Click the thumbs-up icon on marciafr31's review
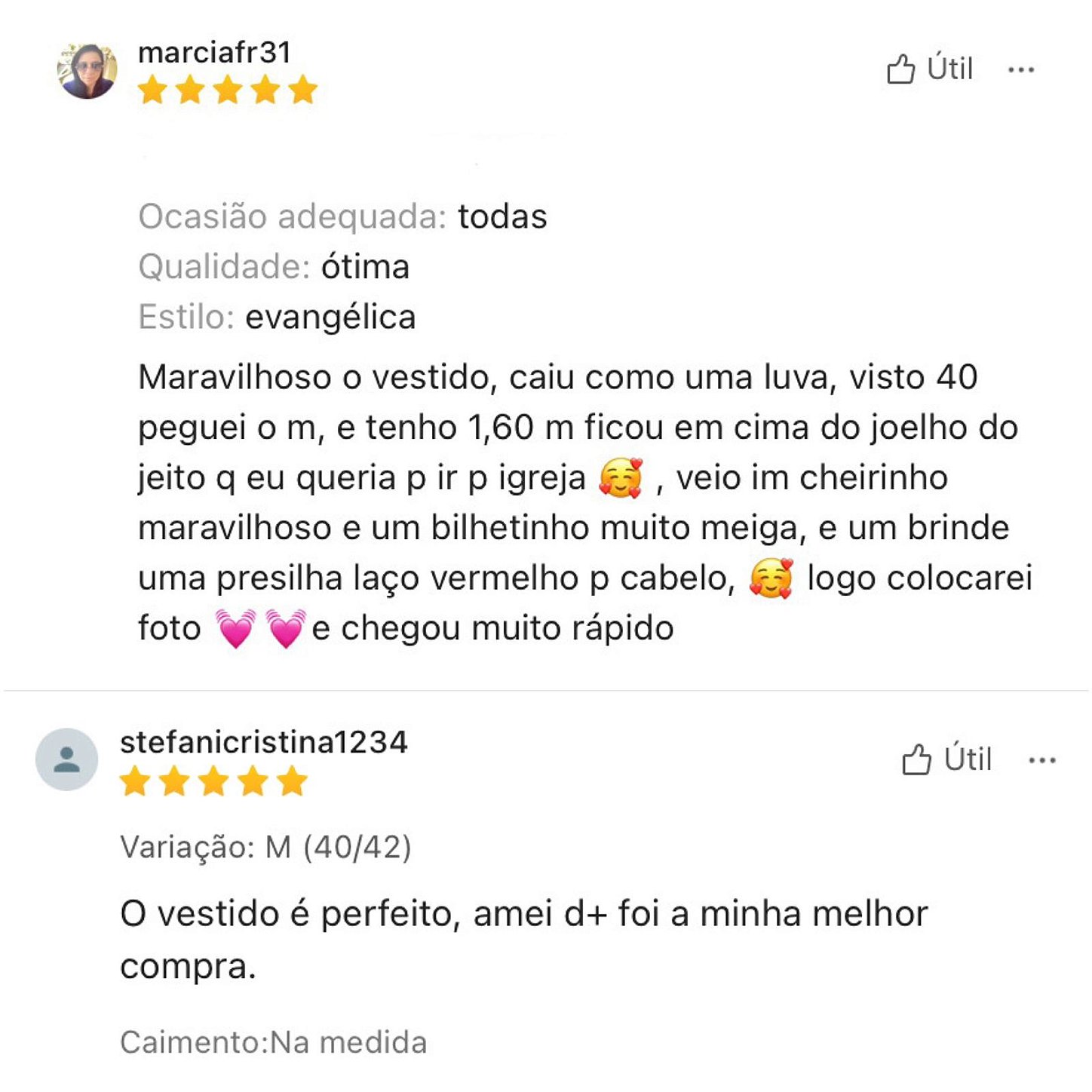1092x1092 pixels. click(900, 69)
